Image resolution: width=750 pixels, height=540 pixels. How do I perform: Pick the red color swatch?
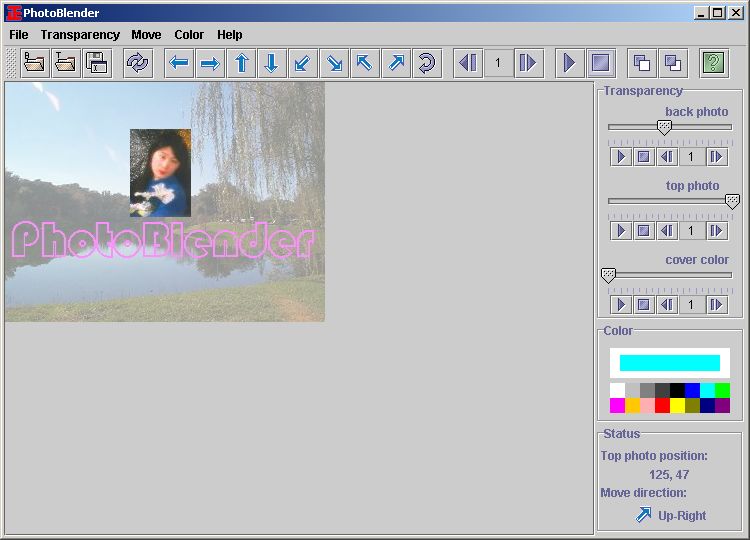[x=662, y=405]
